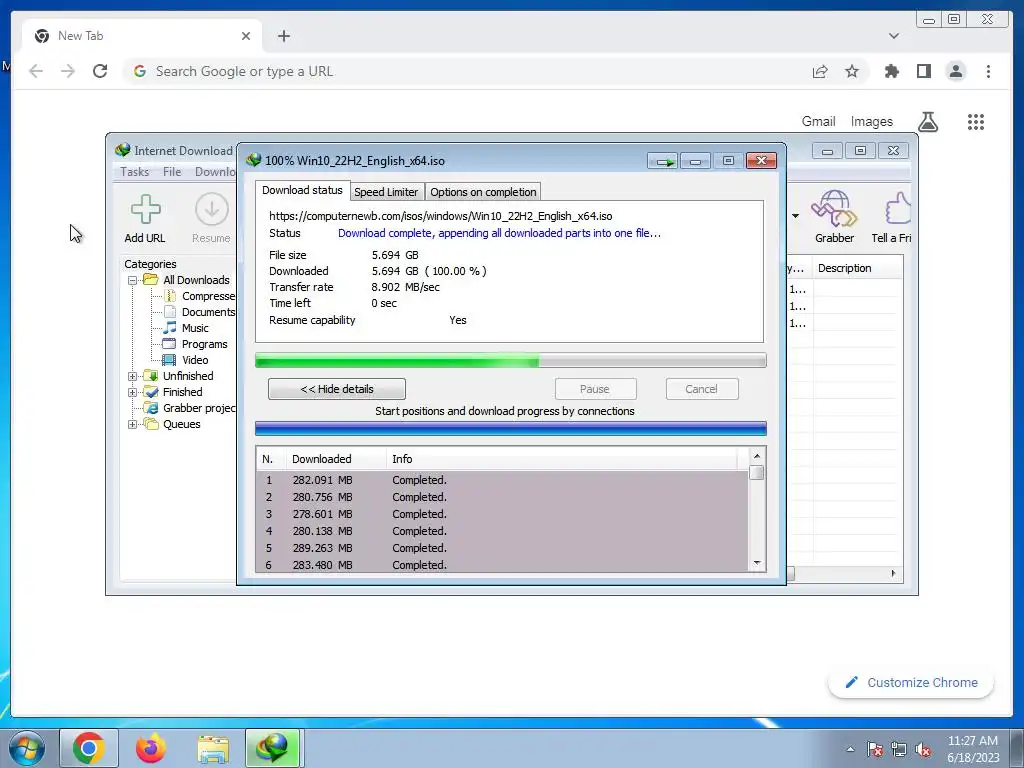
Task: Open the Images link
Action: pos(871,121)
